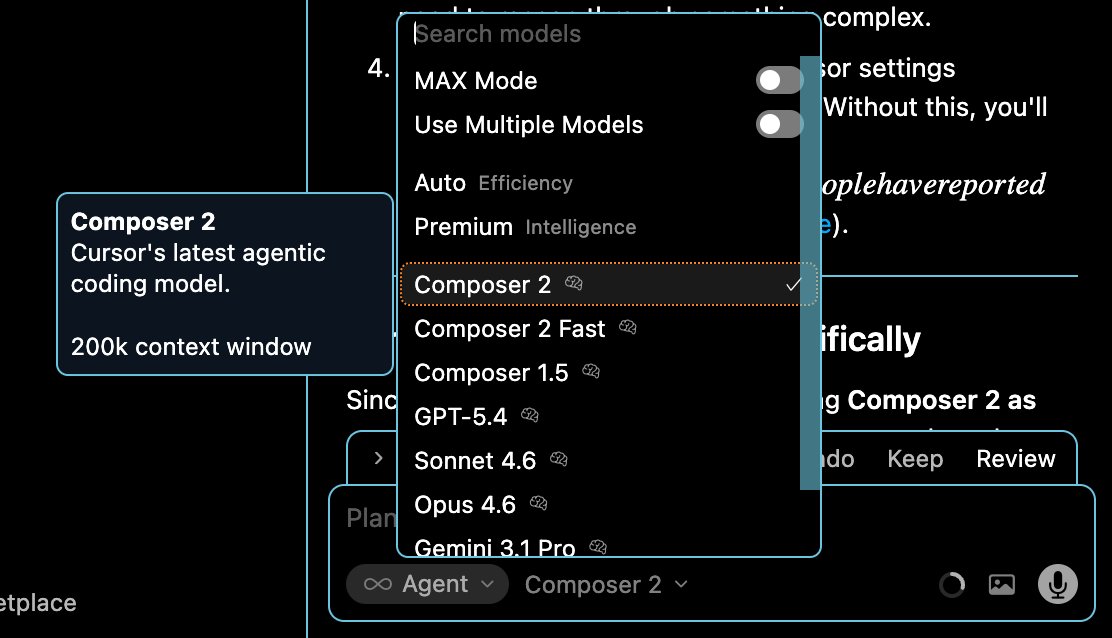This screenshot has width=1112, height=638.
Task: Click brain icon next to Sonnet 4.6
Action: pos(559,459)
